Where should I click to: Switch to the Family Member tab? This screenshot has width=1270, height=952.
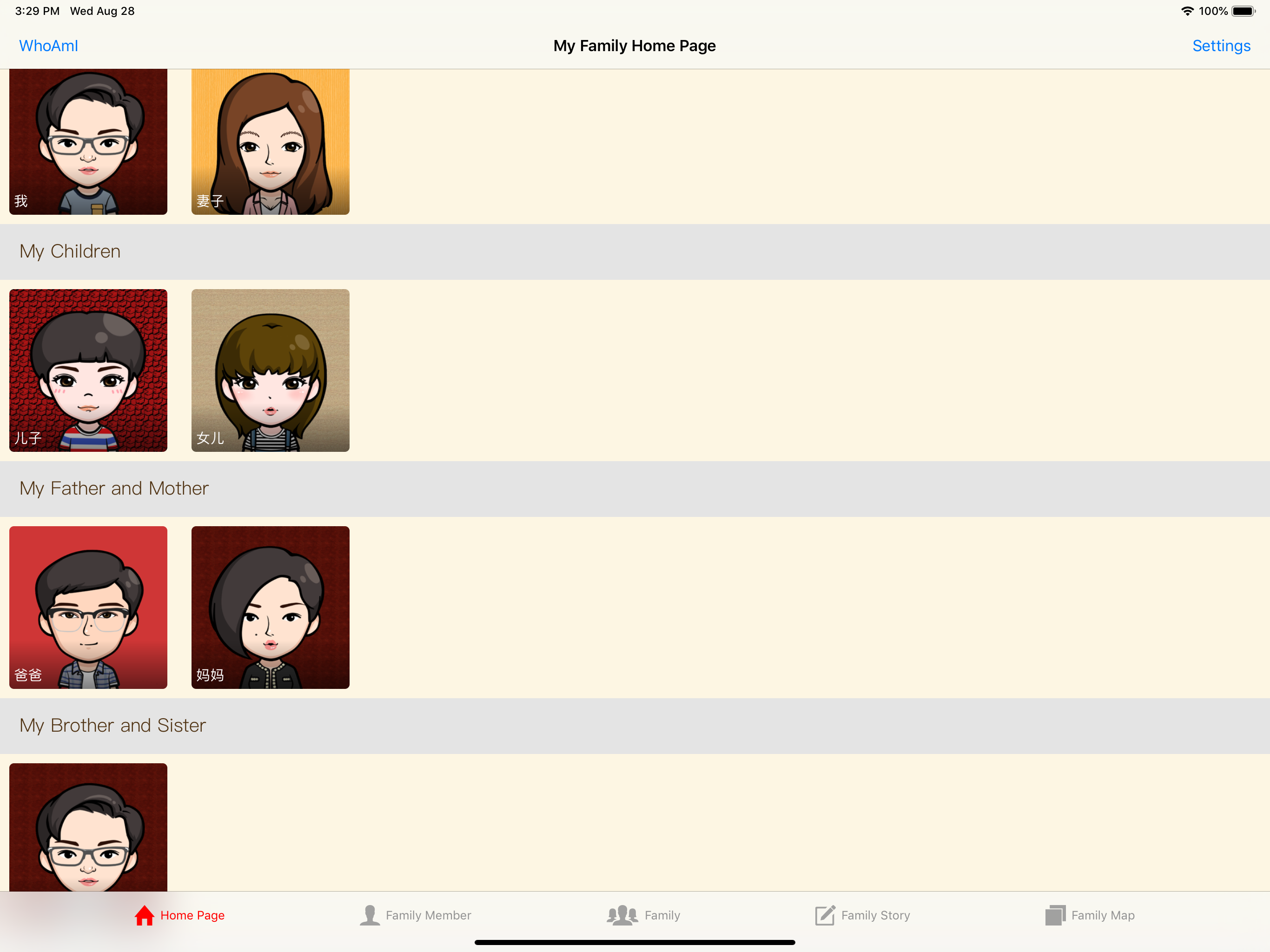(416, 915)
